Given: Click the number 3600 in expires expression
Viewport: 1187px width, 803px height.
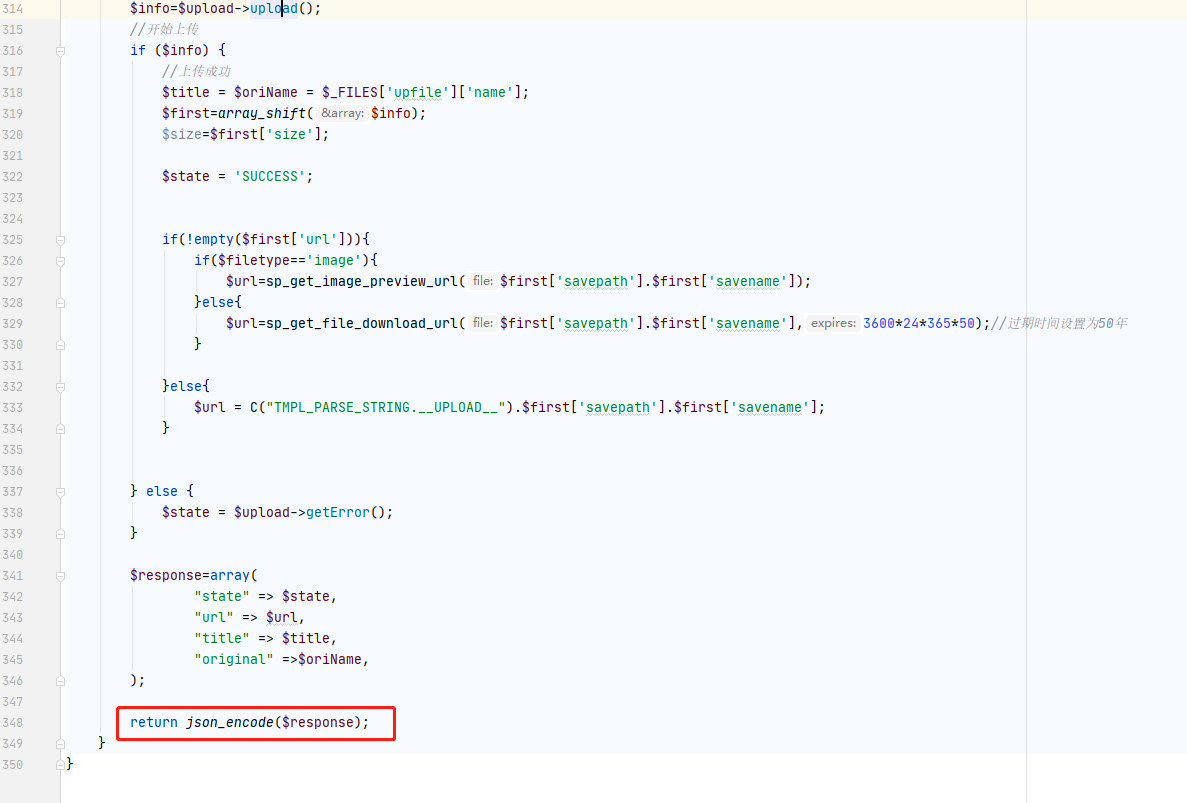Looking at the screenshot, I should (x=879, y=323).
